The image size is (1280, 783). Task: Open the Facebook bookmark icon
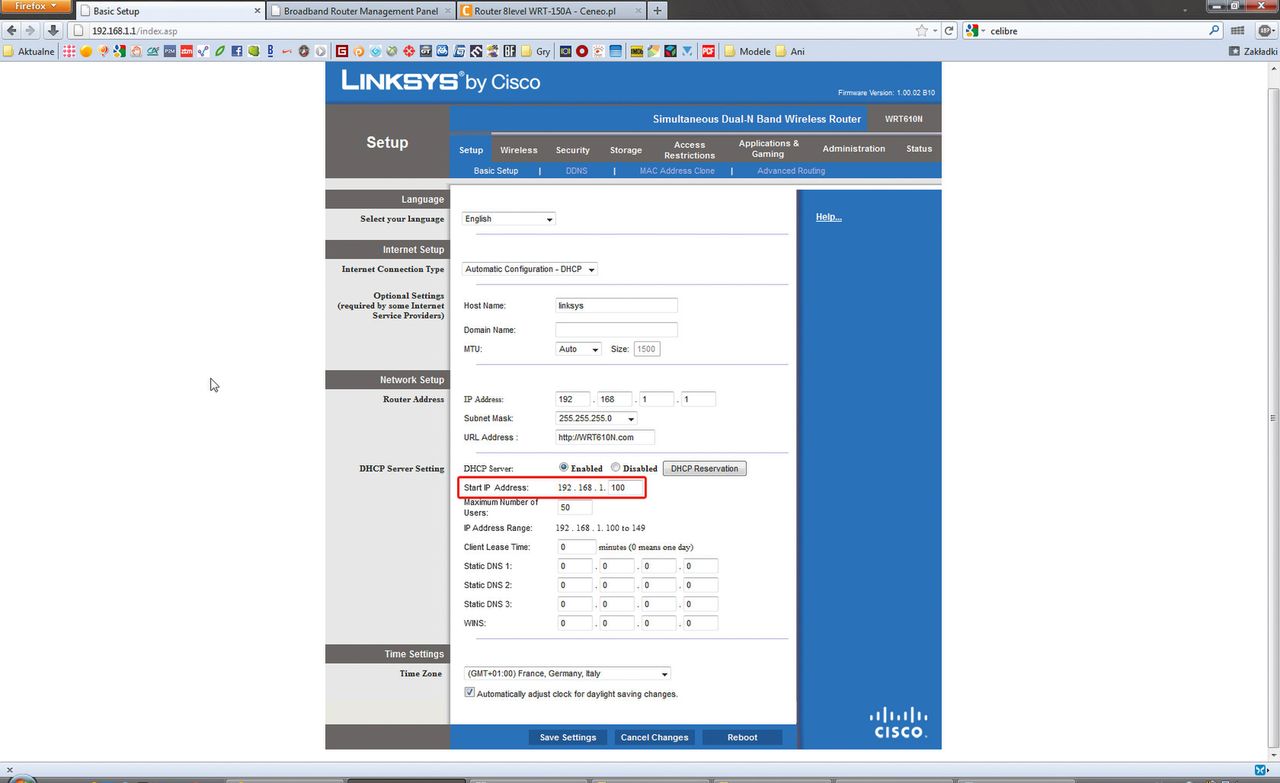(236, 51)
